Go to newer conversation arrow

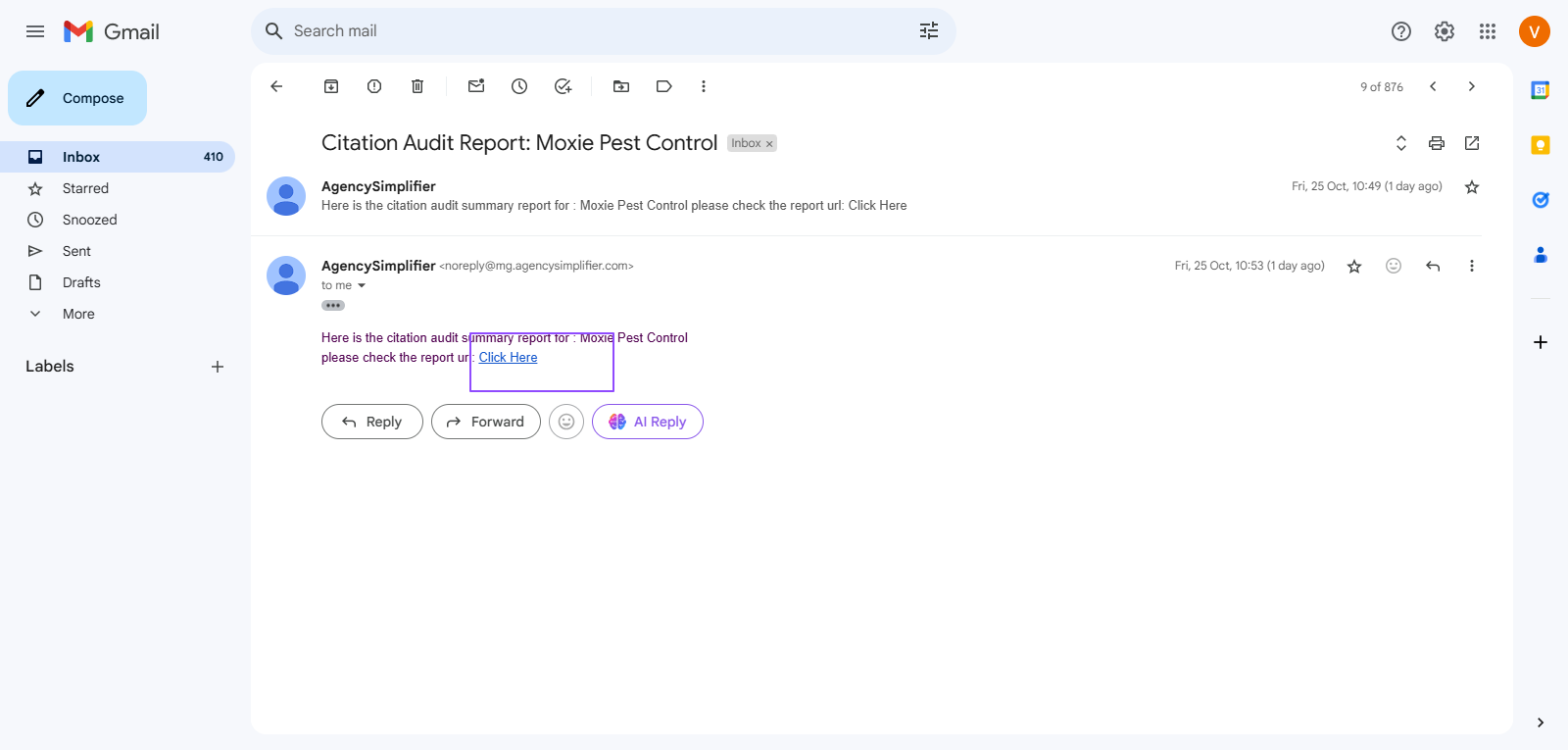point(1433,86)
